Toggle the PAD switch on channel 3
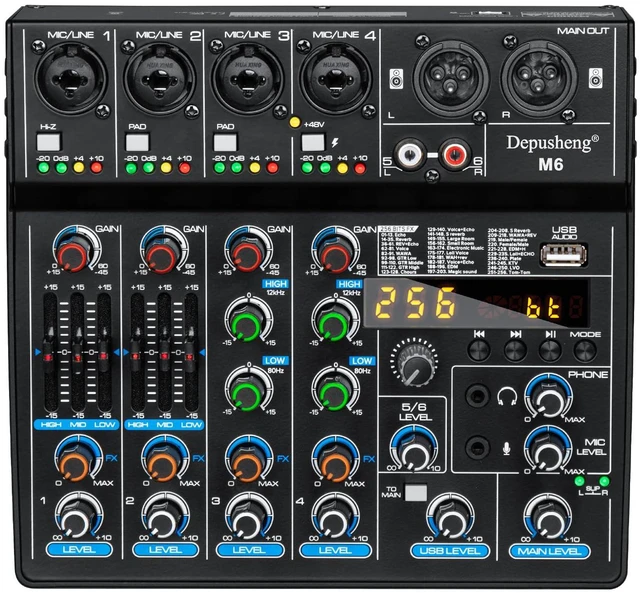Screen dimensions: 640x593 (225, 142)
